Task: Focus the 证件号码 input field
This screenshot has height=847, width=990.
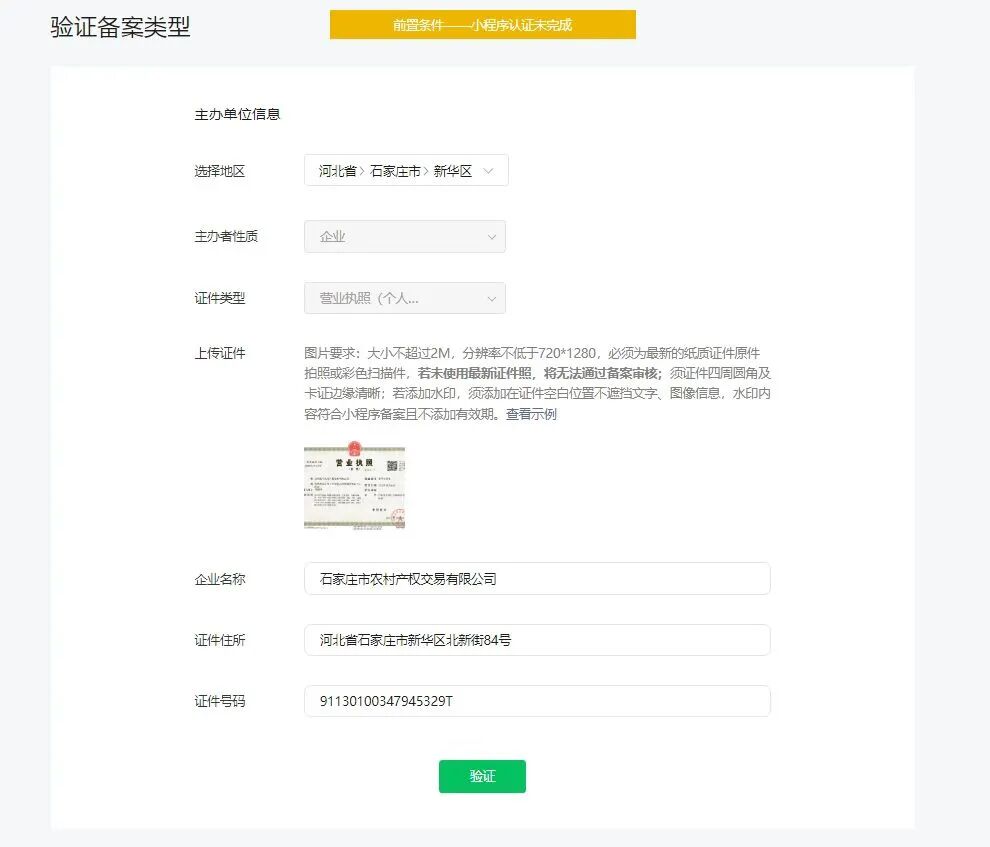Action: [537, 701]
